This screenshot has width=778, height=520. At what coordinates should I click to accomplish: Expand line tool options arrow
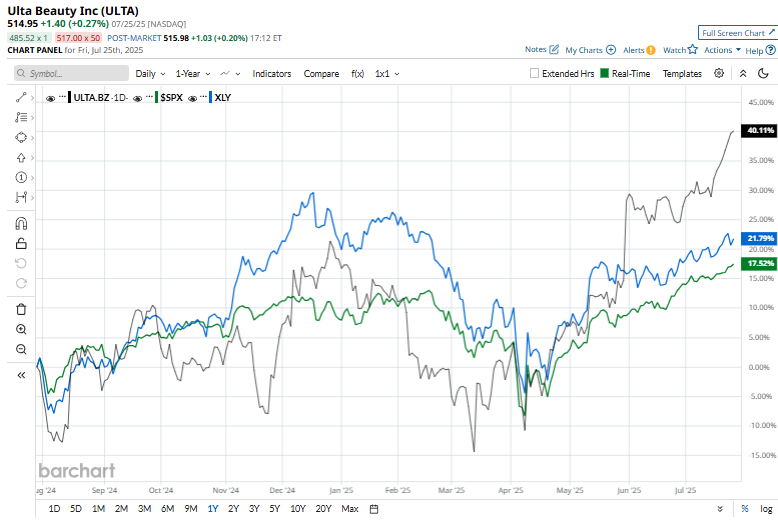(x=32, y=98)
